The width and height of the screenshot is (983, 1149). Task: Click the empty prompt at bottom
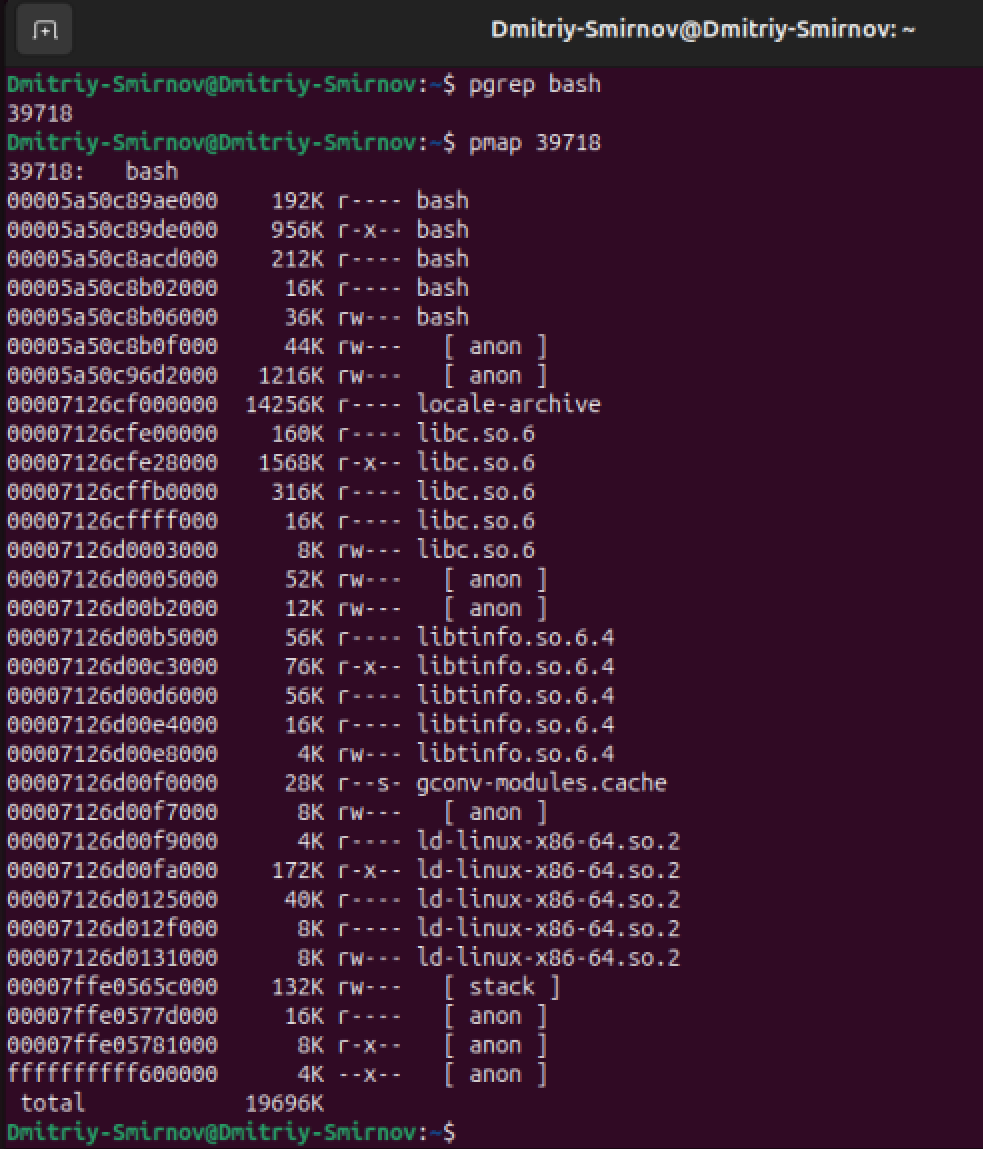tap(232, 1132)
